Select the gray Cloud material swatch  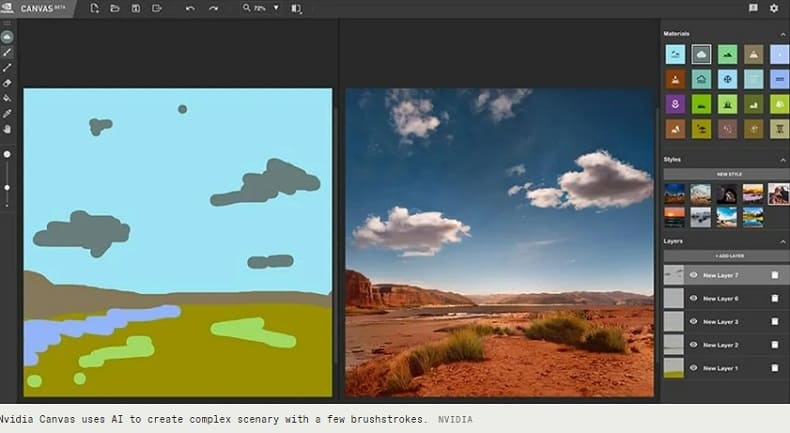click(x=701, y=54)
